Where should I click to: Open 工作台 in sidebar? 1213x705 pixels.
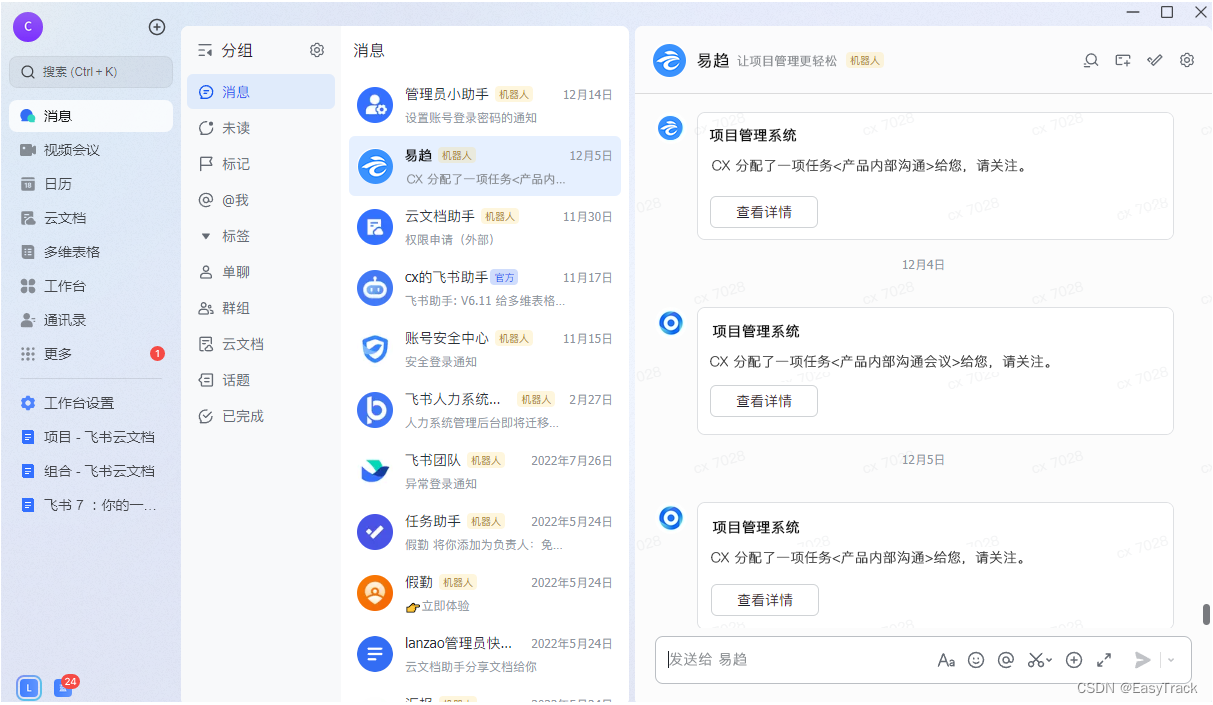click(91, 286)
